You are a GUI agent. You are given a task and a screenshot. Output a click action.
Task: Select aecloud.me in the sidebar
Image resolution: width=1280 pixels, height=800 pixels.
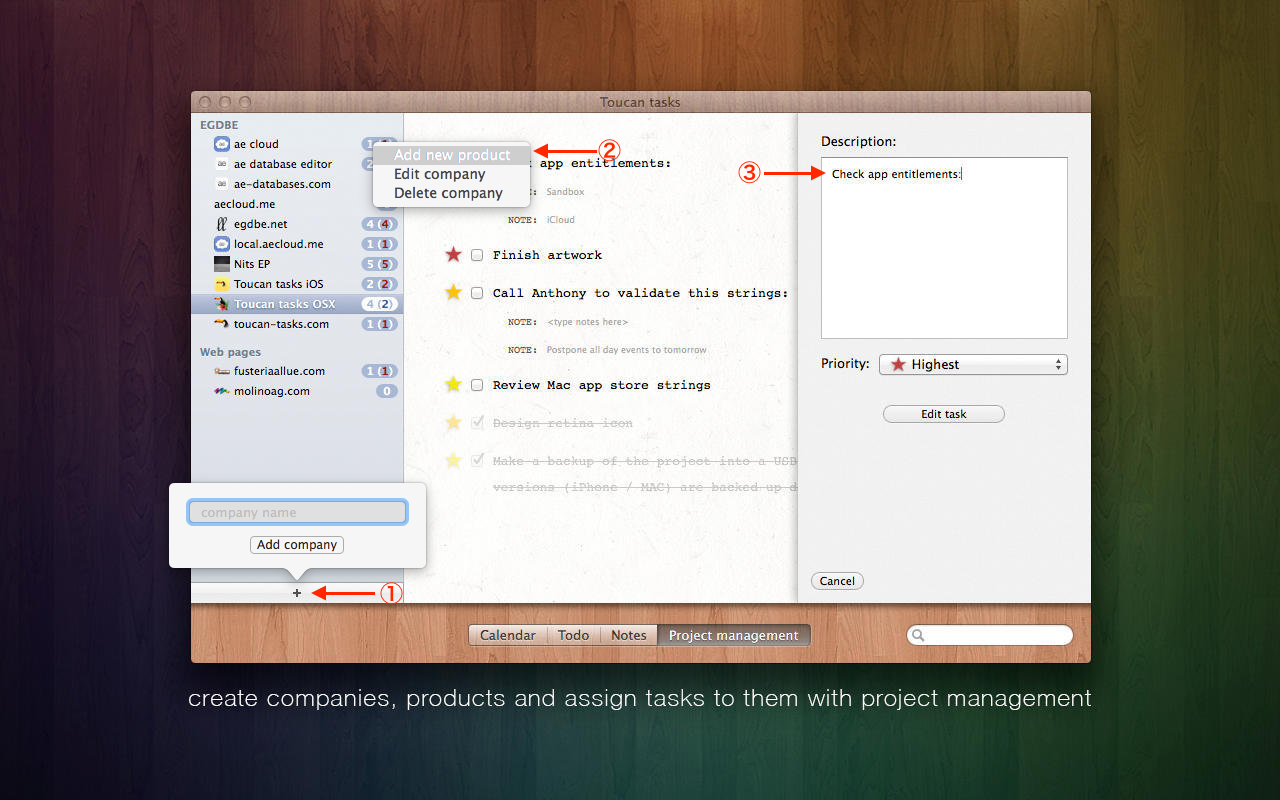click(297, 204)
